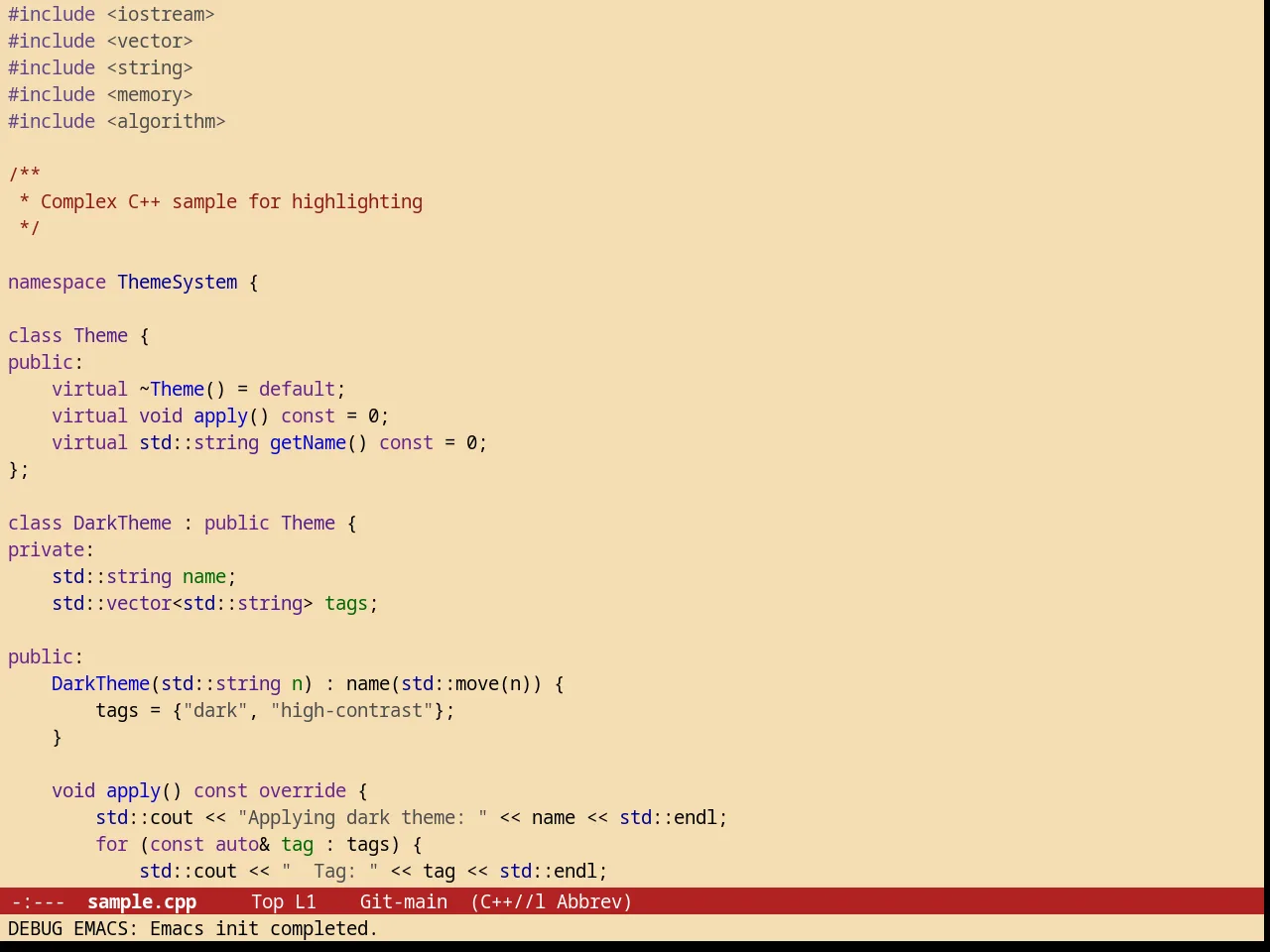This screenshot has height=952, width=1270.
Task: Click "apply" in the virtual void declaration
Action: click(x=220, y=416)
